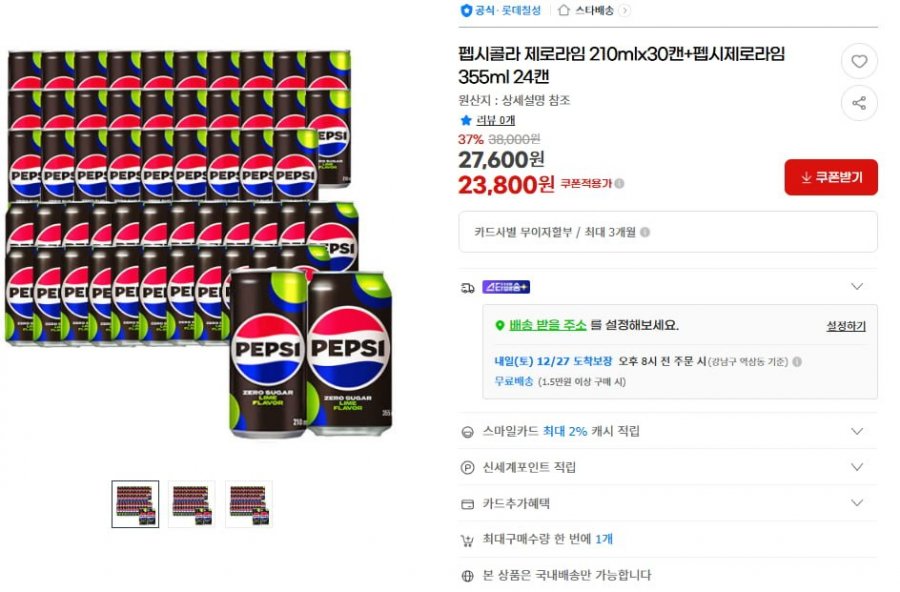Expand the 스마일카드 캐시 적립 details
This screenshot has height=592, width=900.
click(x=857, y=431)
